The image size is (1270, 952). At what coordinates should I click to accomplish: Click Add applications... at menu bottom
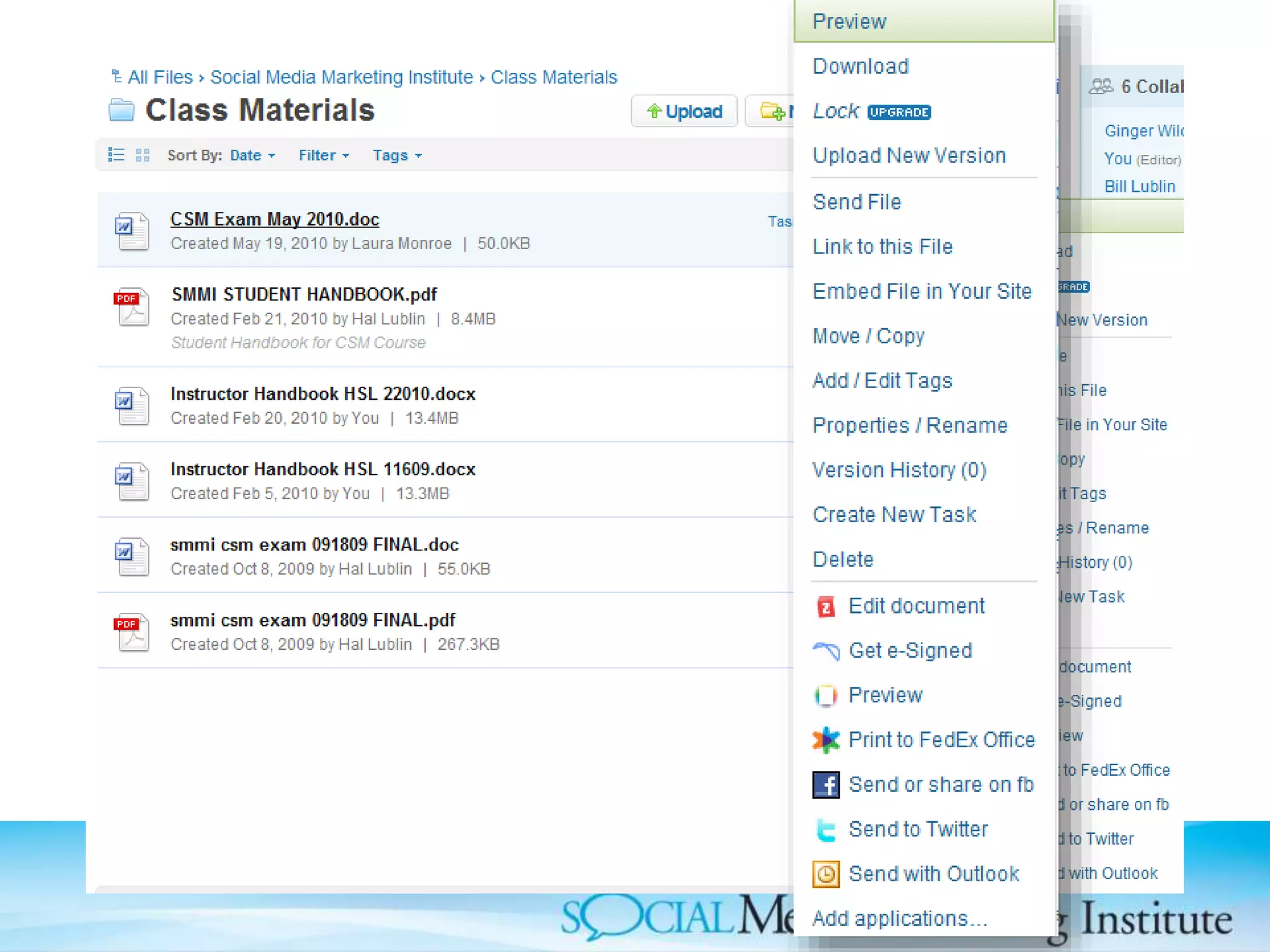(899, 919)
